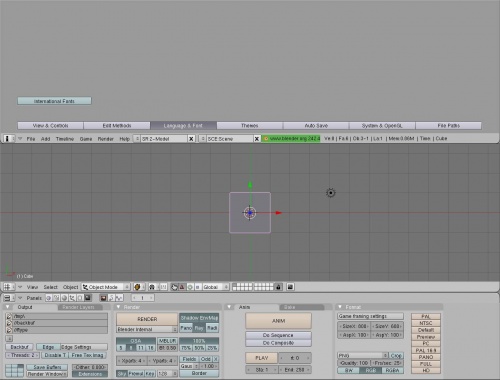The height and width of the screenshot is (380, 500).
Task: Toggle the Pano panorama option
Action: [x=186, y=328]
